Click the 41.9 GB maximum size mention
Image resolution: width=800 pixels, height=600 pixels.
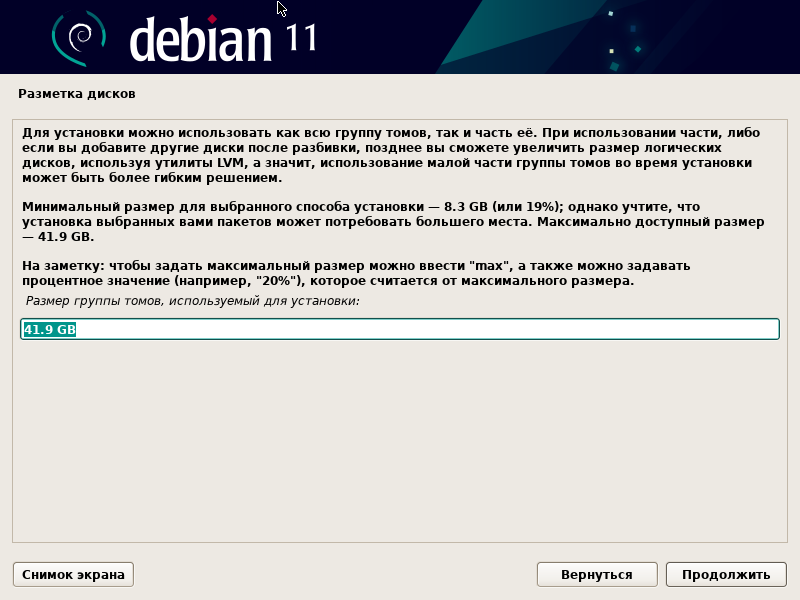tap(55, 238)
